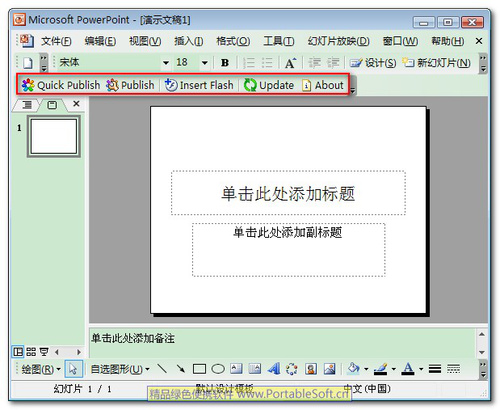Select the Arrow drawing tool

click(181, 369)
